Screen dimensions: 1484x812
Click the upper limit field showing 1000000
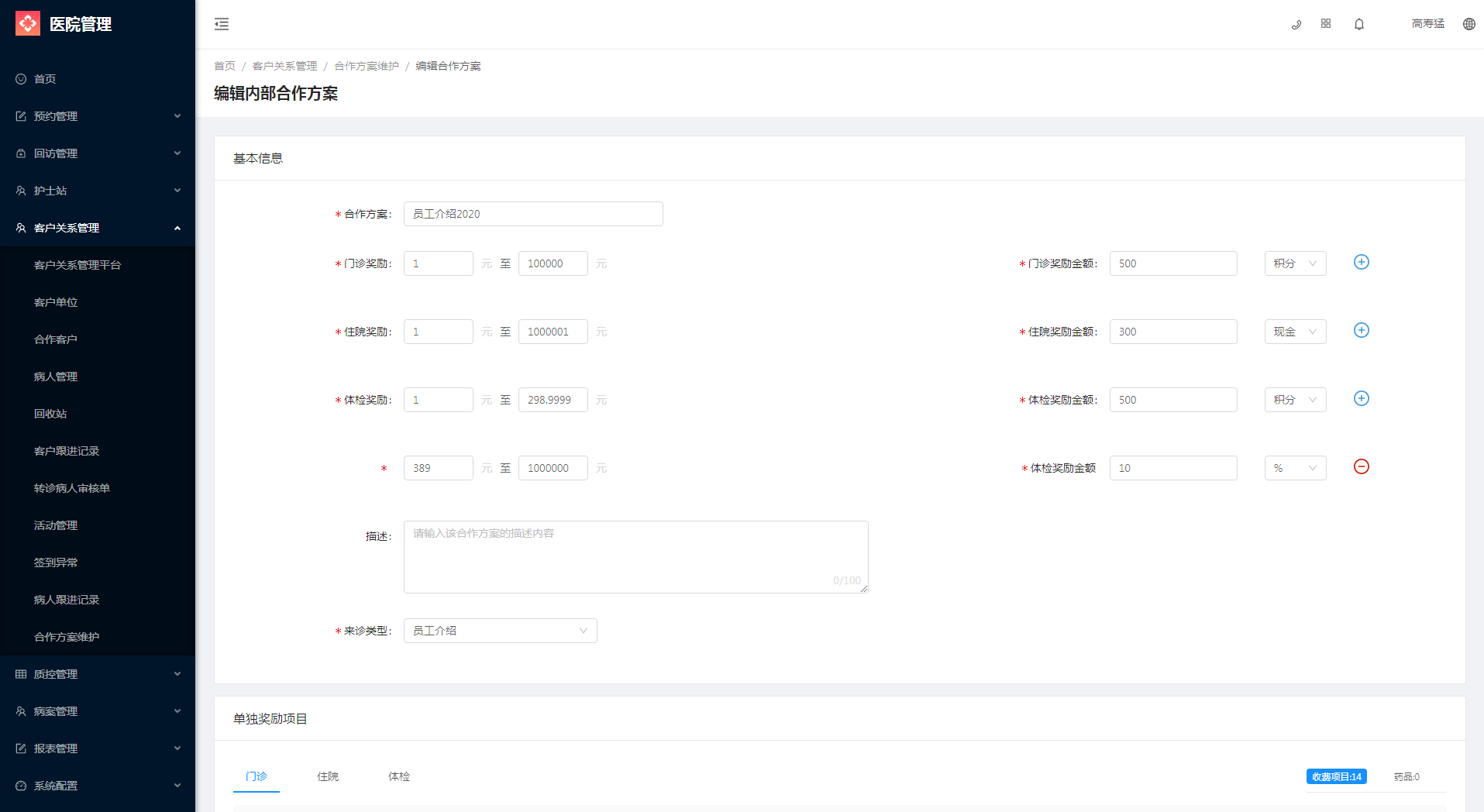click(553, 468)
